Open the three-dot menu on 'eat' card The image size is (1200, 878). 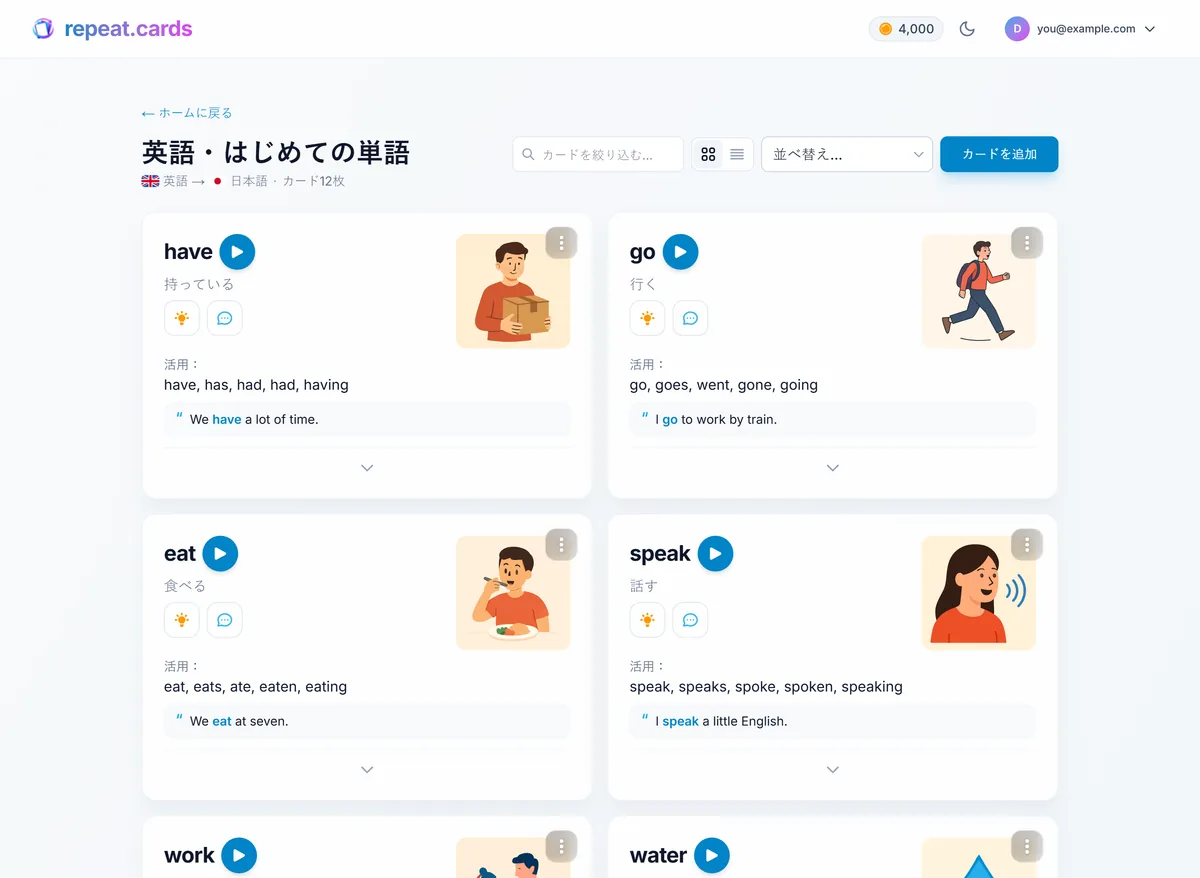point(562,545)
